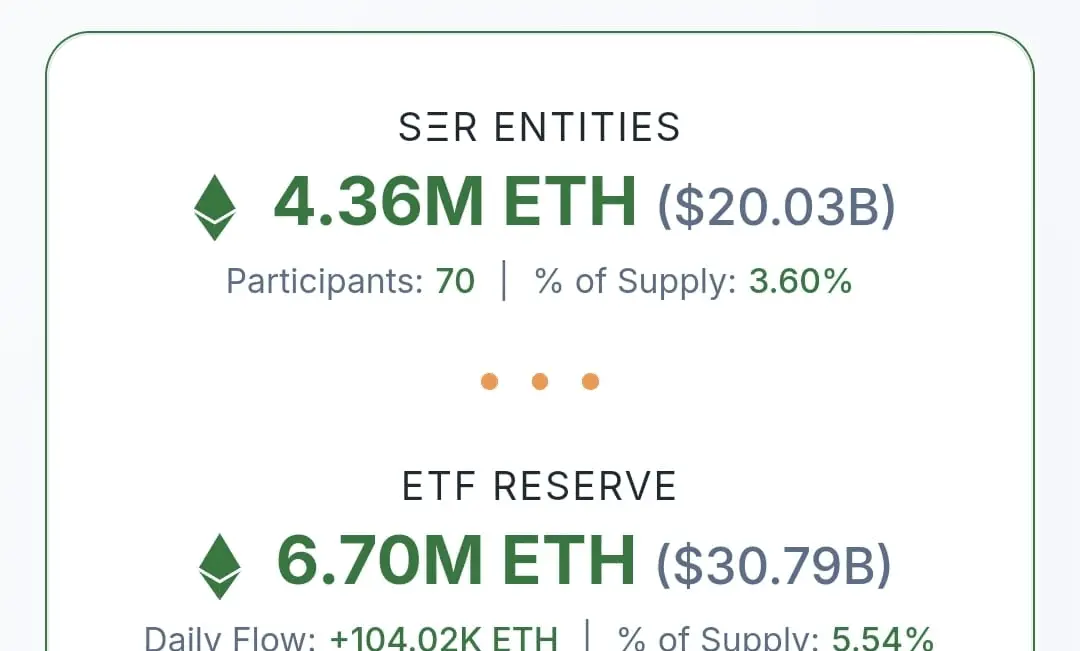The height and width of the screenshot is (651, 1080).
Task: Click the Ethereum icon beside 4.36M ETH
Action: (215, 207)
